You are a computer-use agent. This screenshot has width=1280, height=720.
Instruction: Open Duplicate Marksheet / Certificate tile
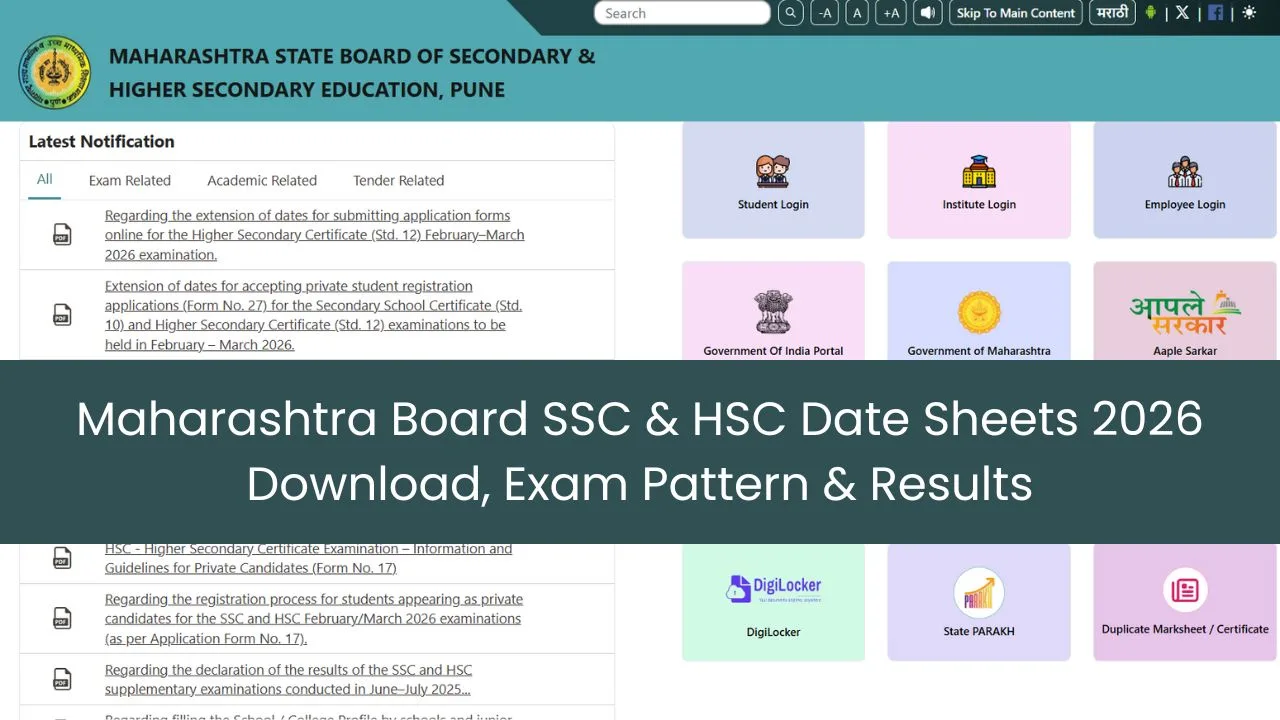coord(1184,601)
